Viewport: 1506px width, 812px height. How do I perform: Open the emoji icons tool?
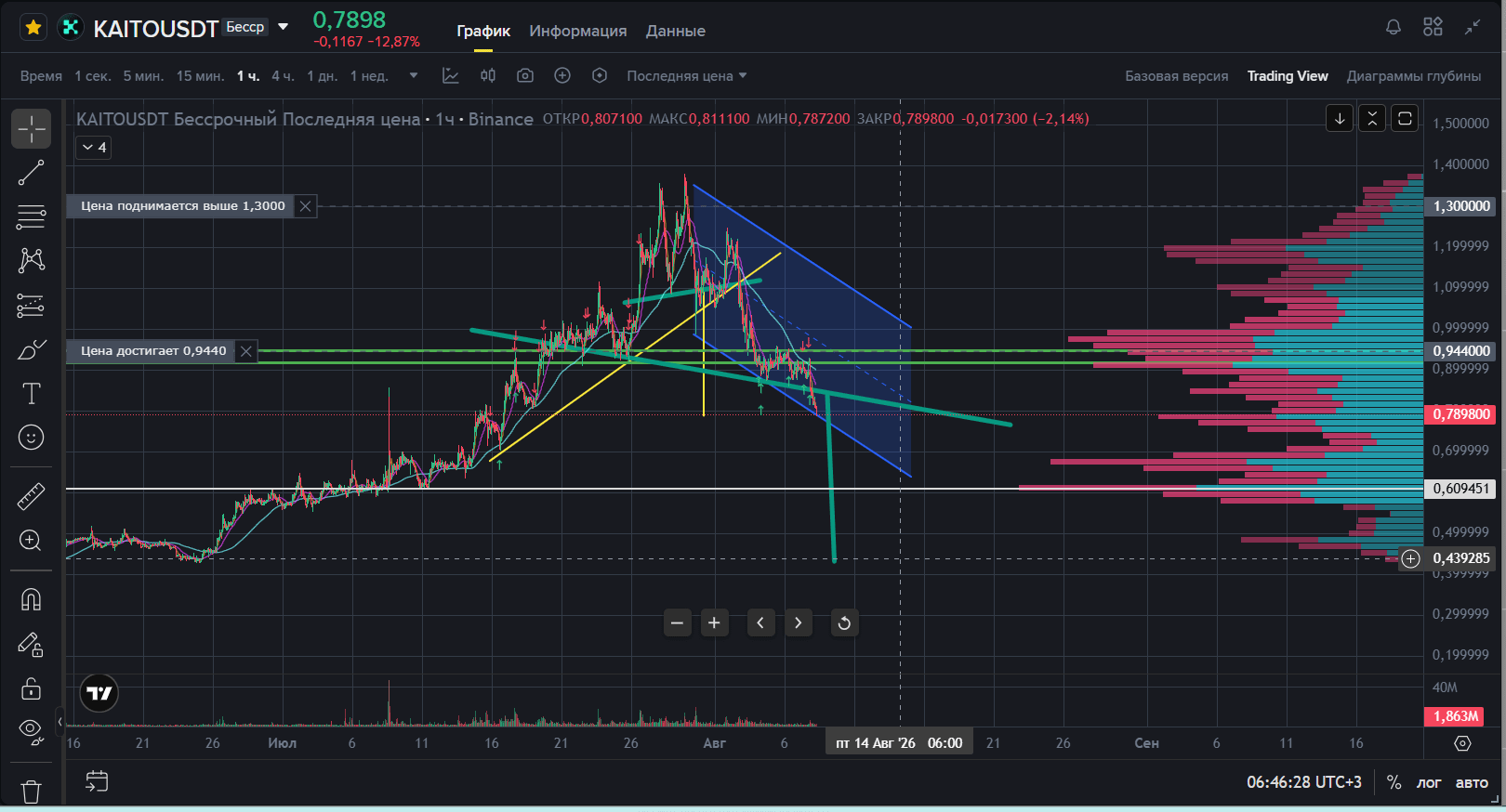(31, 438)
